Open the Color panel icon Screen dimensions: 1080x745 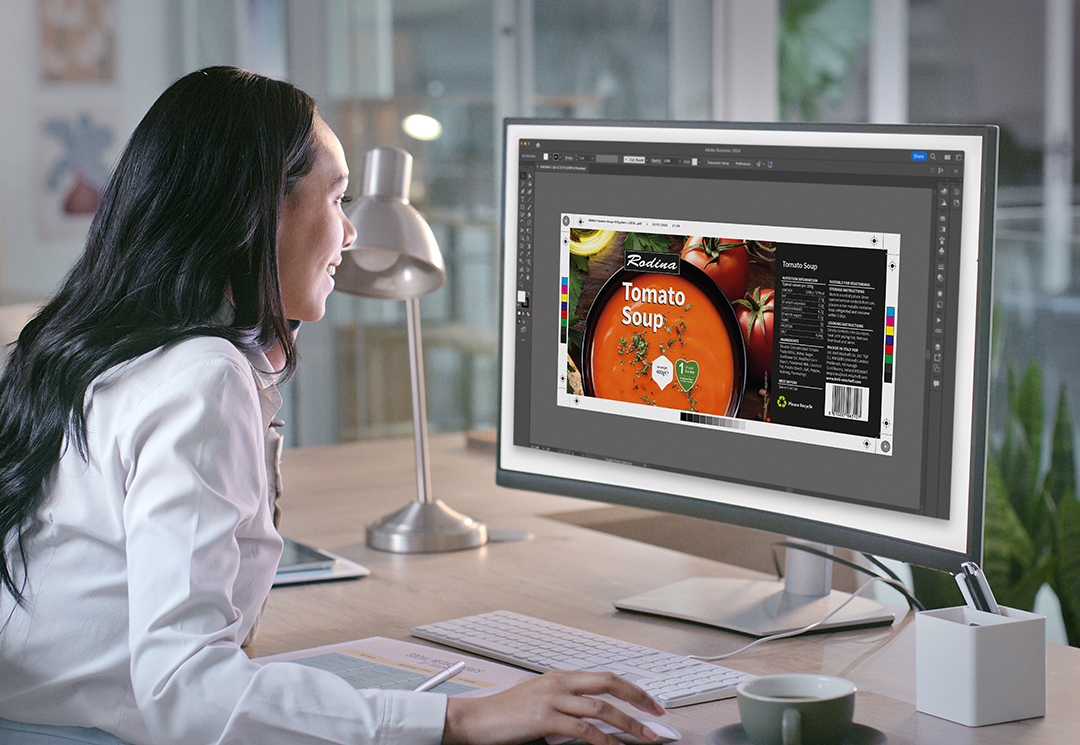(943, 190)
